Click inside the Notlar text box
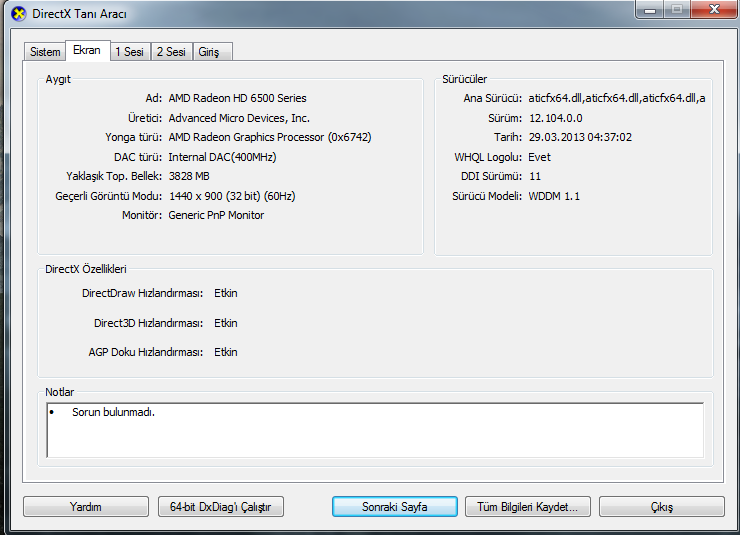Viewport: 740px width, 535px height. (375, 430)
